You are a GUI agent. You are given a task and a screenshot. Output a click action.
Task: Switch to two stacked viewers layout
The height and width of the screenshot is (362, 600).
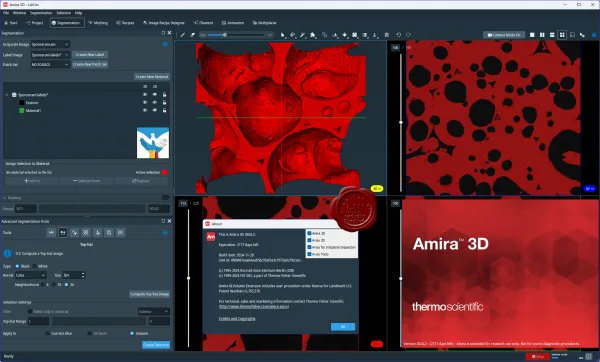click(552, 35)
